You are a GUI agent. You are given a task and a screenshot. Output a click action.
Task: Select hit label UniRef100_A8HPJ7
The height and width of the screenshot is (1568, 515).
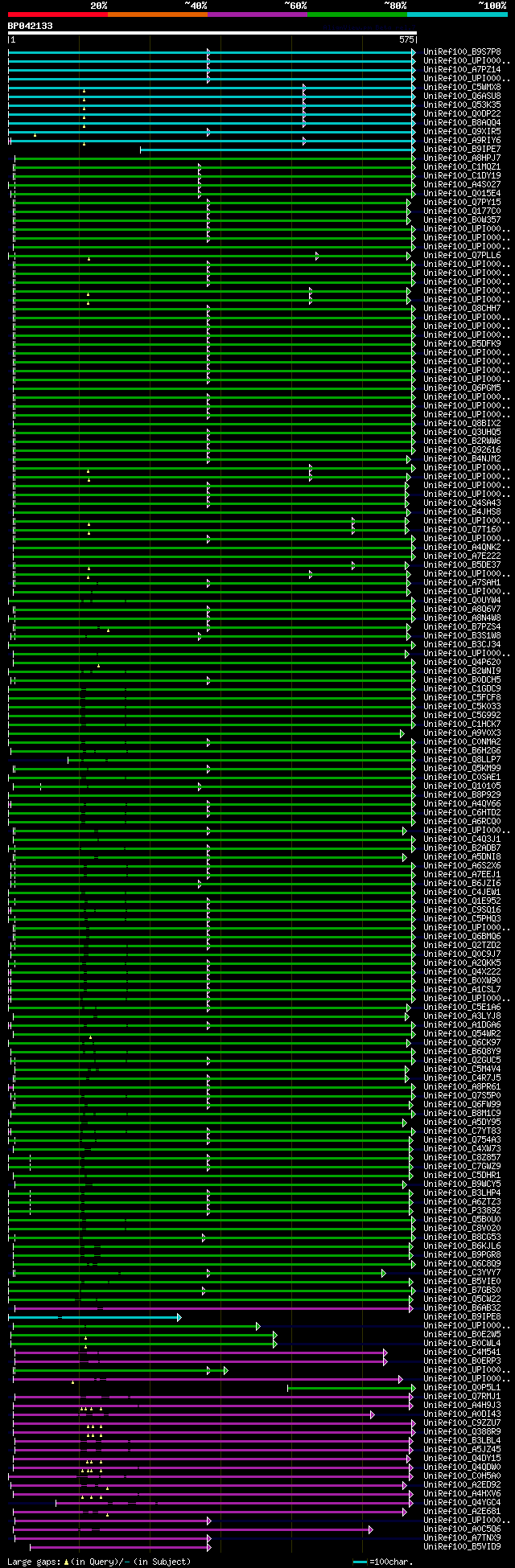[462, 158]
